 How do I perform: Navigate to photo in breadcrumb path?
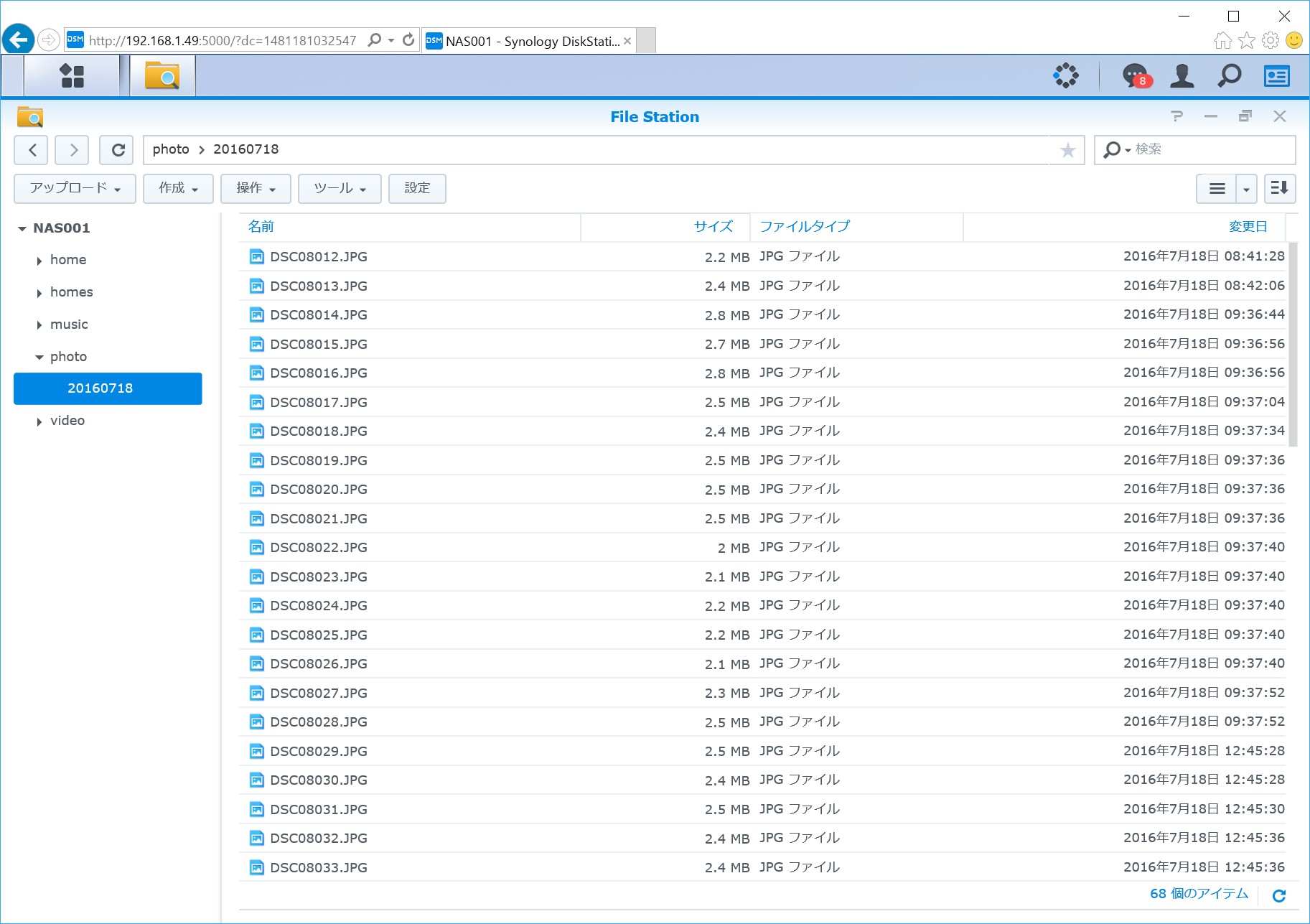click(171, 149)
